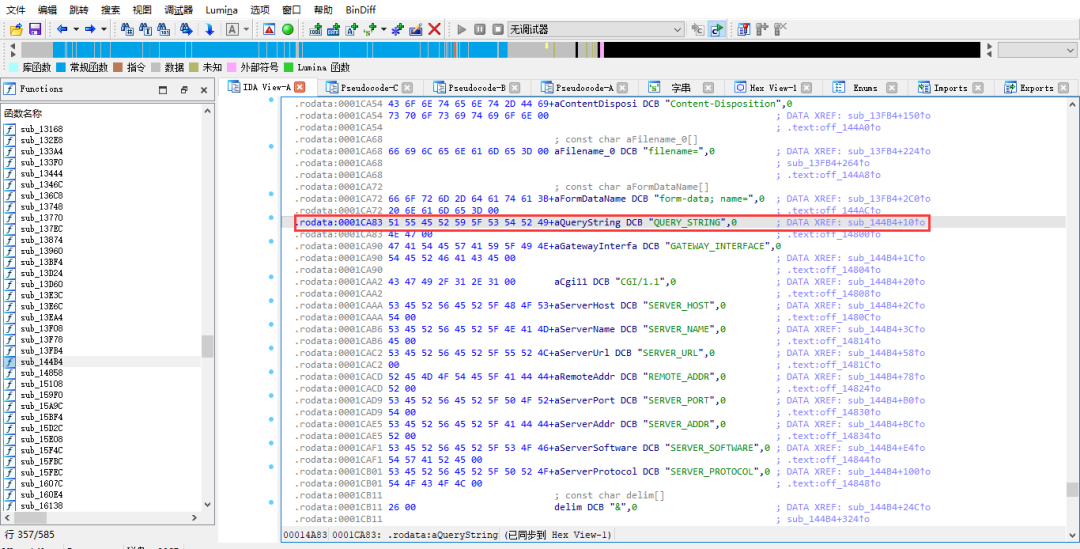Click the grayed C icon left of highlighted one
The image size is (1080, 549).
698,30
